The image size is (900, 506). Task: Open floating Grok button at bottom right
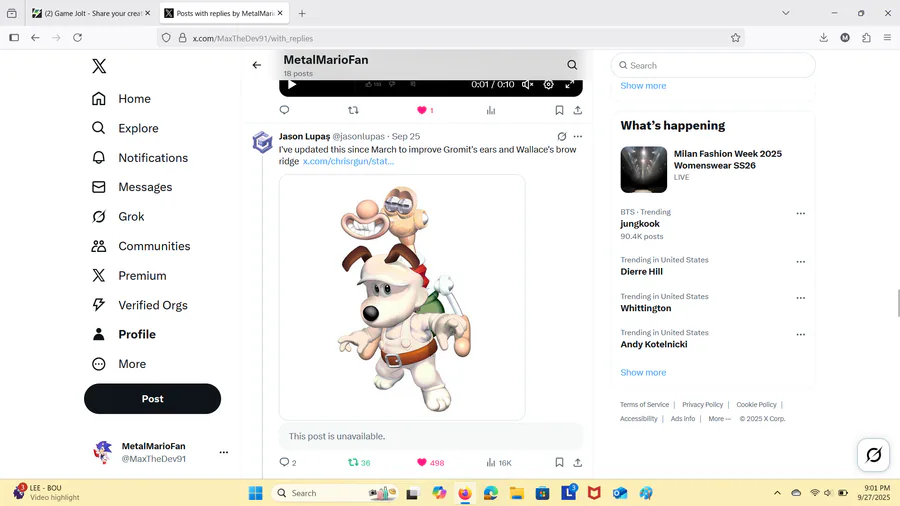pos(873,455)
